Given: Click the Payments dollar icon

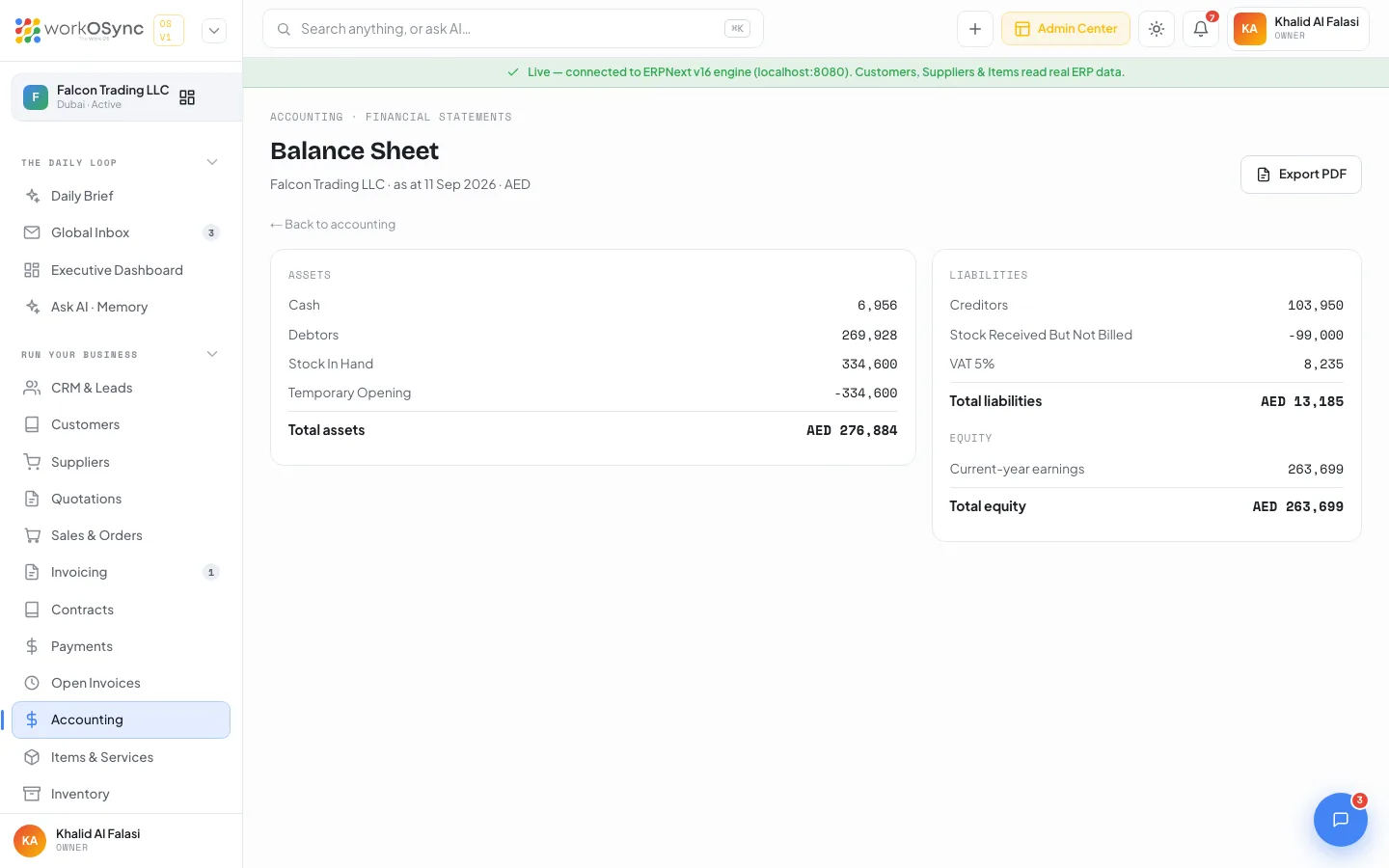Looking at the screenshot, I should pos(32,646).
